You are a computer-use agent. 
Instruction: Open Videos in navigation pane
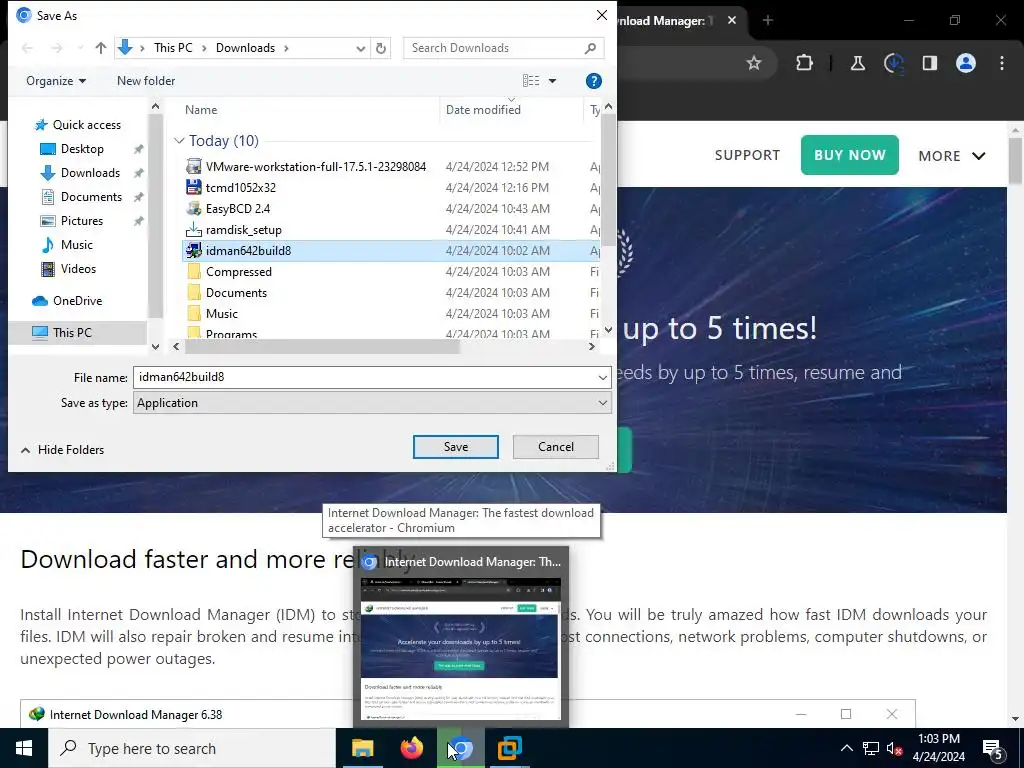(78, 269)
